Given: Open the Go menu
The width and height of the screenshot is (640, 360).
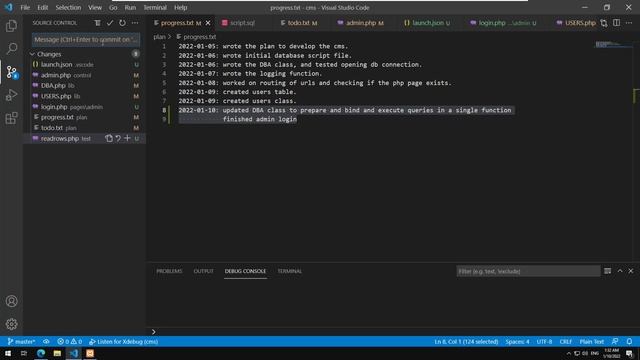Looking at the screenshot, I should [113, 7].
